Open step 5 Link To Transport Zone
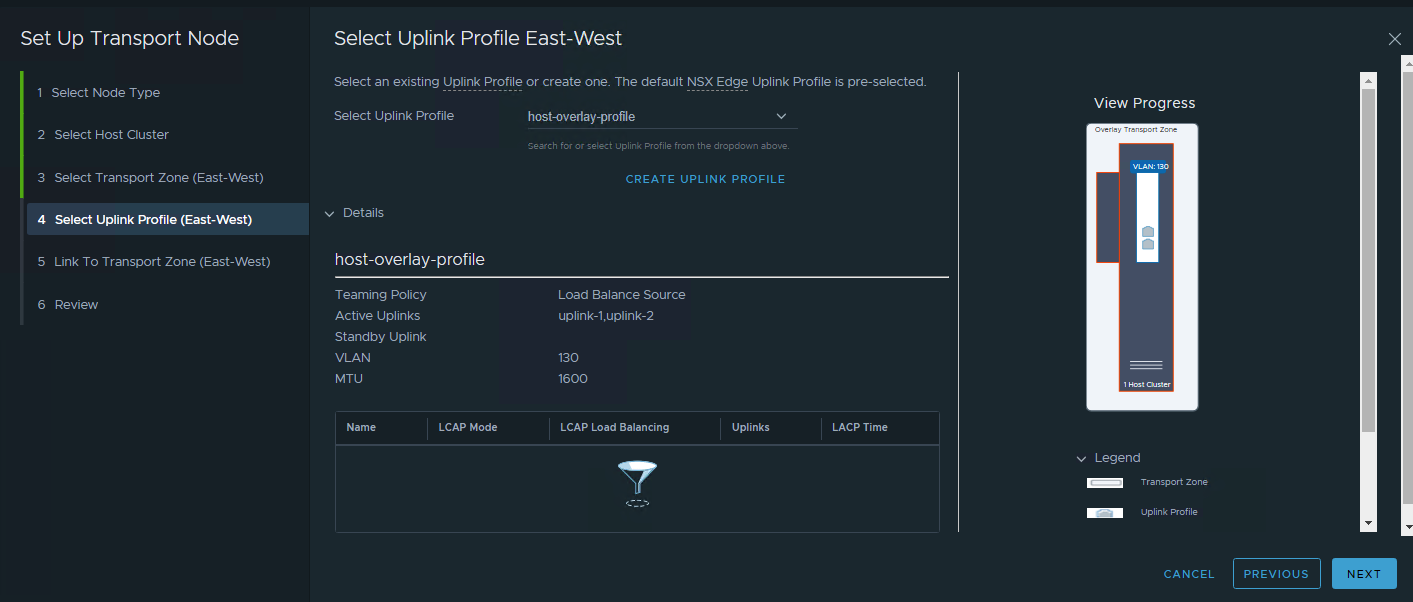The width and height of the screenshot is (1413, 602). [x=162, y=262]
